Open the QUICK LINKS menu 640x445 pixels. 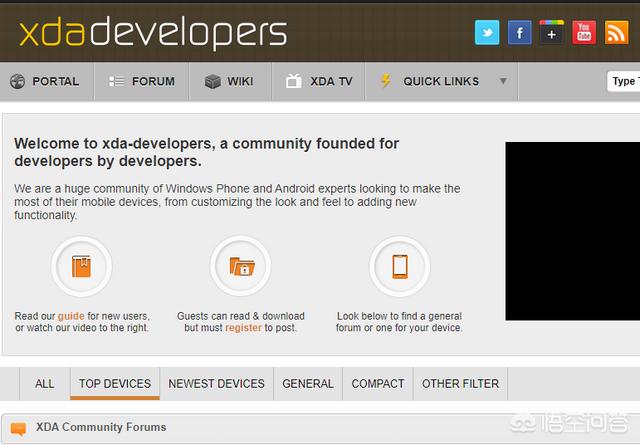click(442, 81)
